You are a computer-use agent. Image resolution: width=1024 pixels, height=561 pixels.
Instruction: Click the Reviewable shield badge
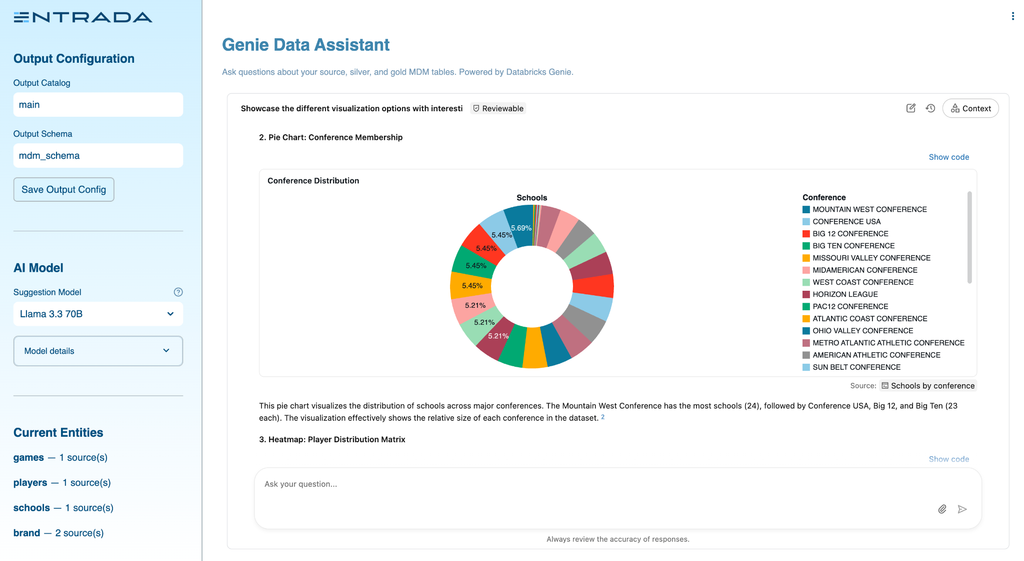[x=498, y=108]
